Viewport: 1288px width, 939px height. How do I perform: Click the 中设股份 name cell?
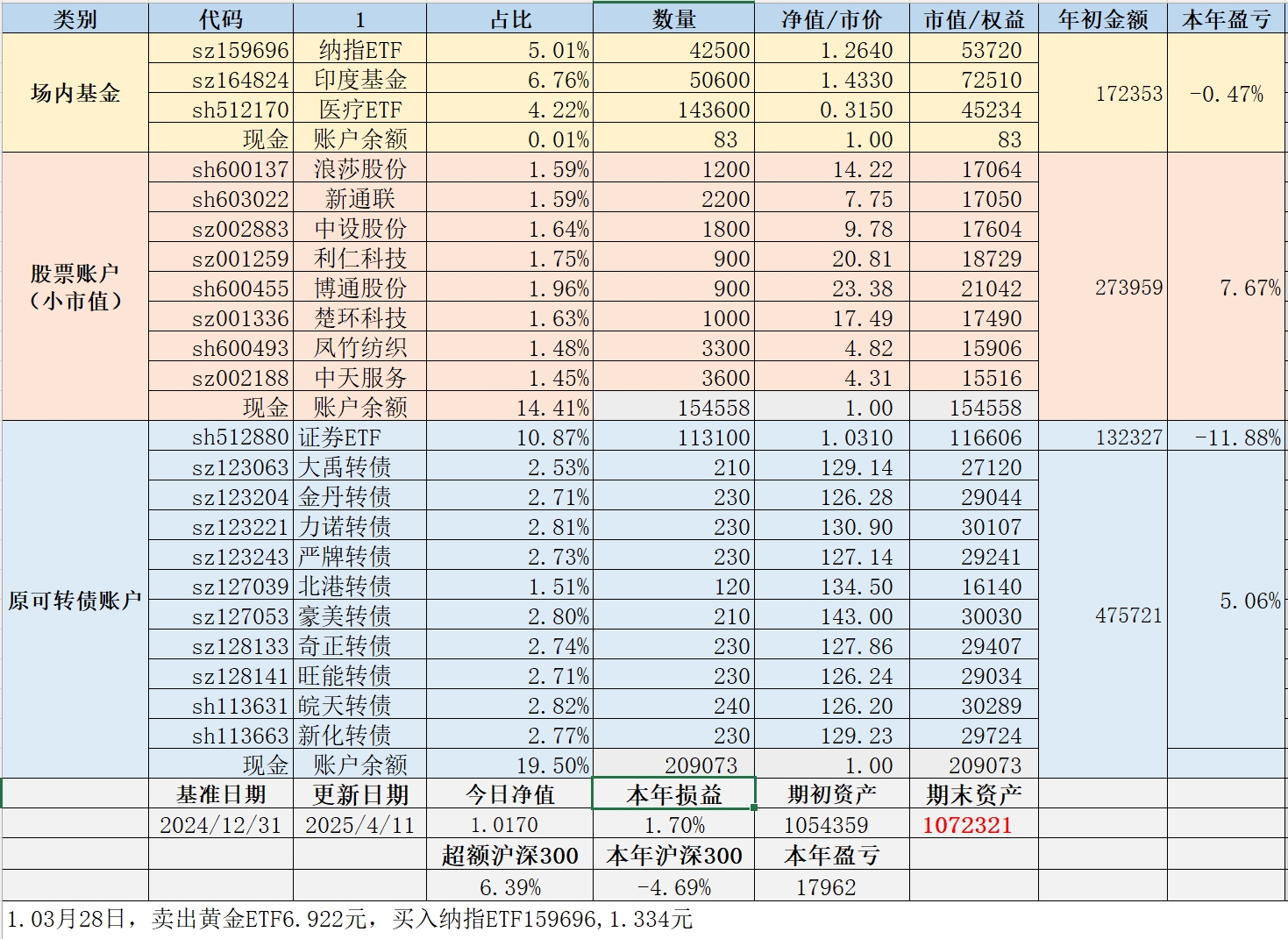[360, 228]
